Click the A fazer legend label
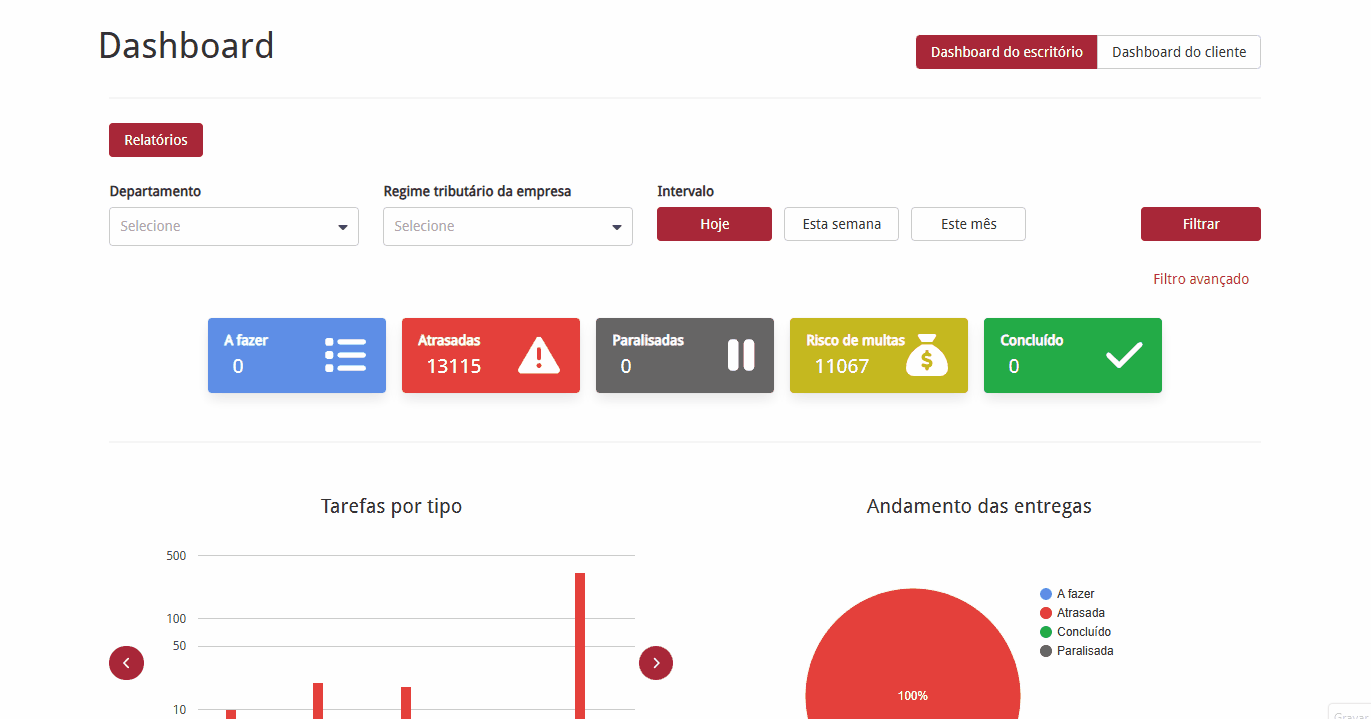Screen dimensions: 1371x719 1076,594
